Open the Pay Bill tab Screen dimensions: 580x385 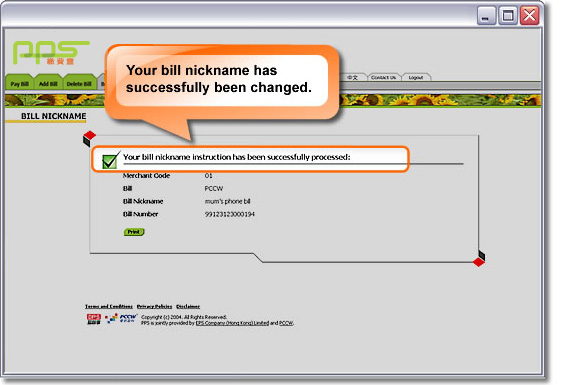[20, 83]
